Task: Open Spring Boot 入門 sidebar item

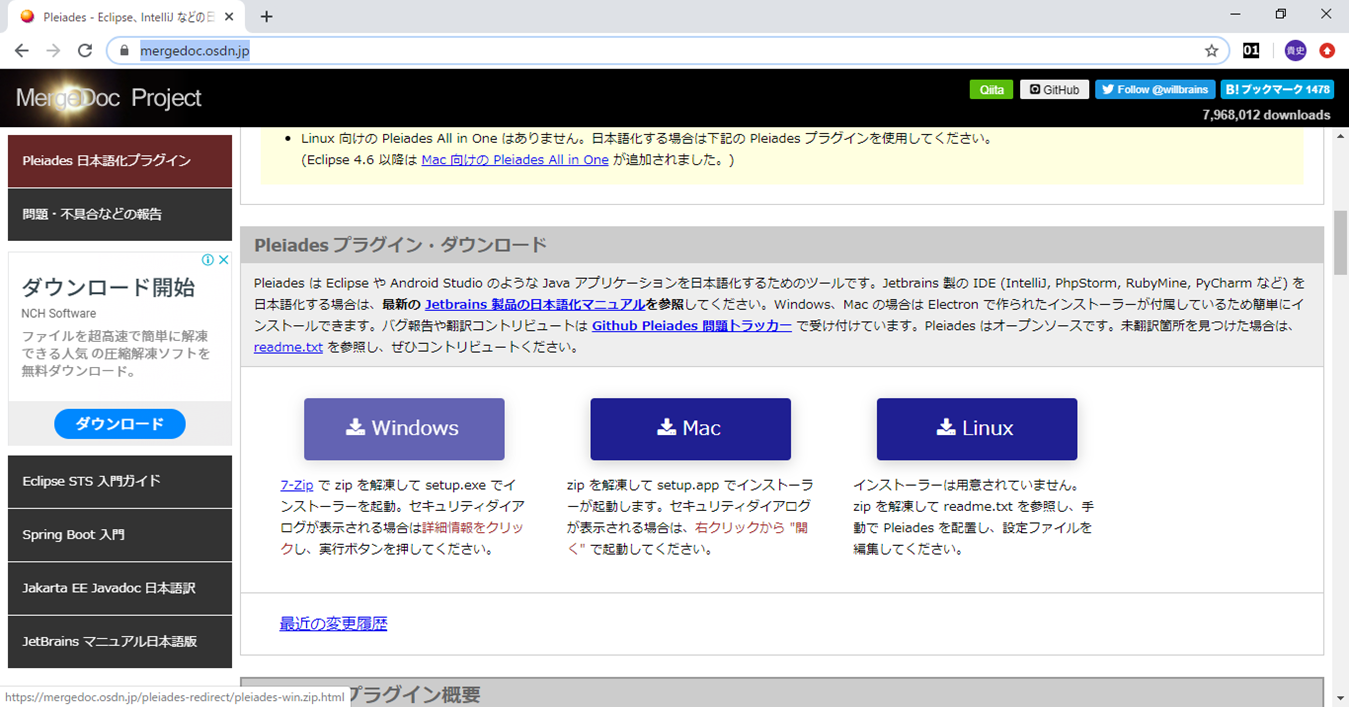Action: click(120, 535)
